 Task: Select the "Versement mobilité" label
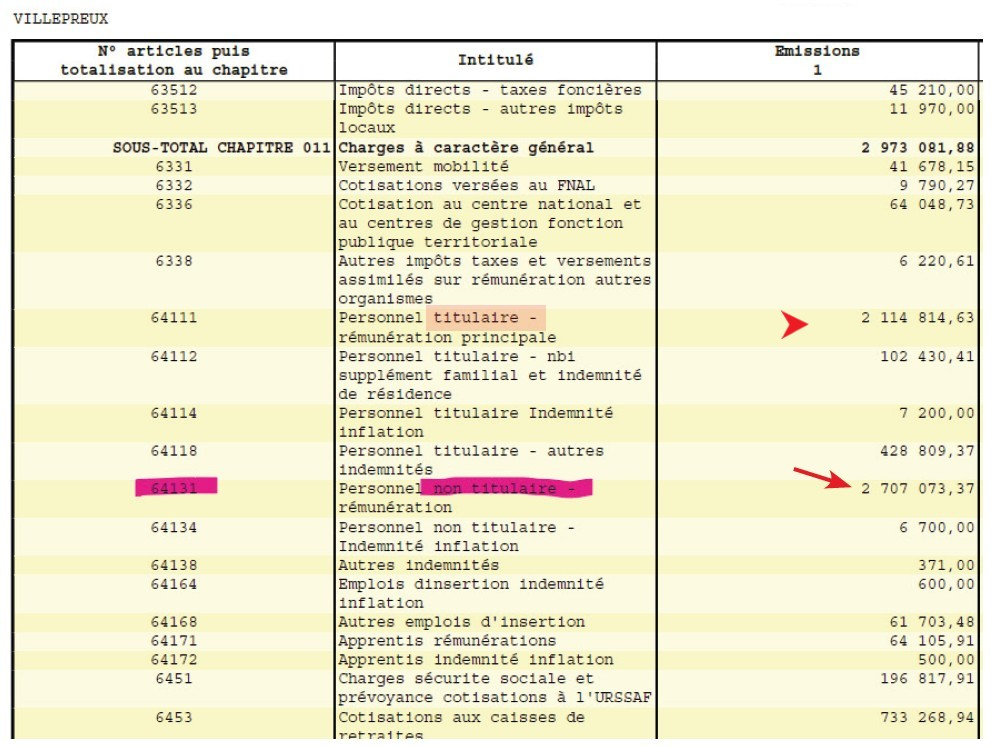(423, 166)
